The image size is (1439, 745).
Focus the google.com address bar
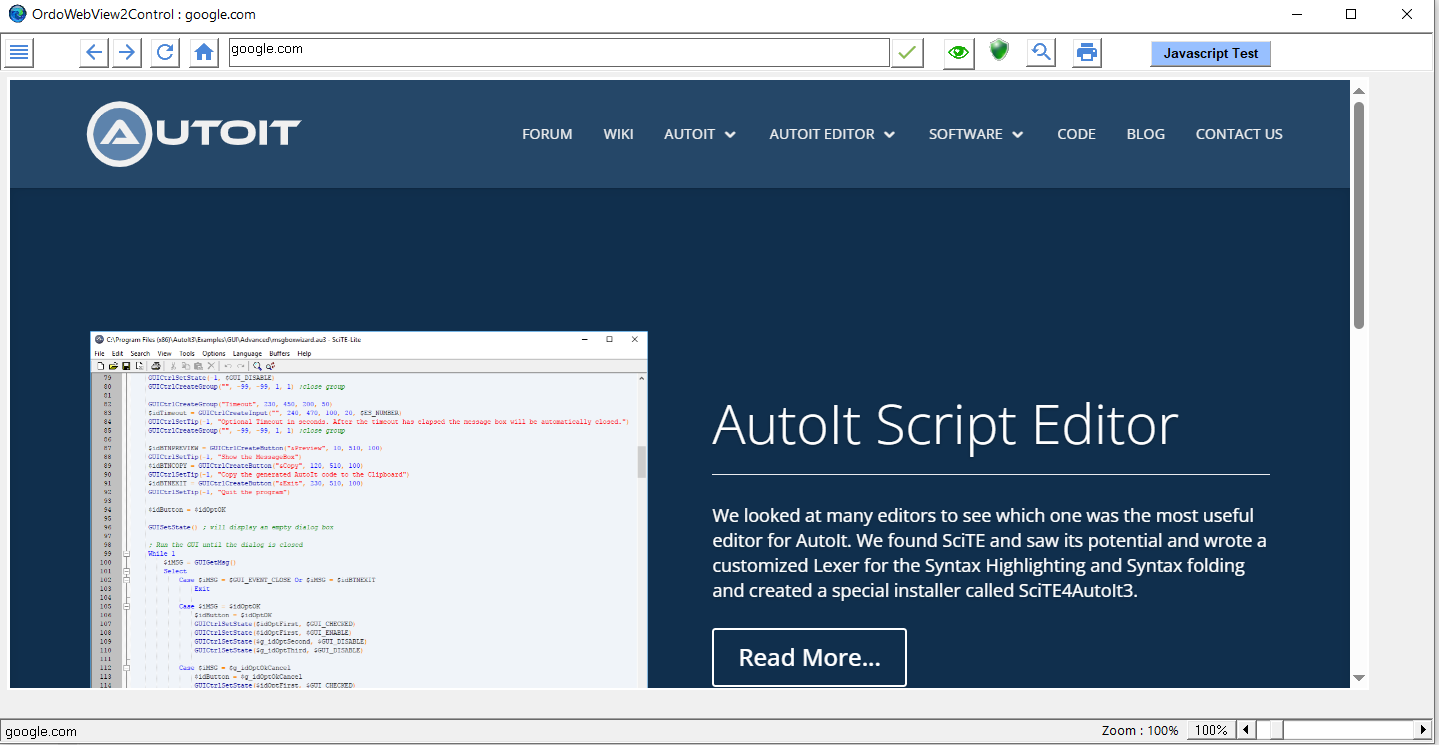coord(559,52)
